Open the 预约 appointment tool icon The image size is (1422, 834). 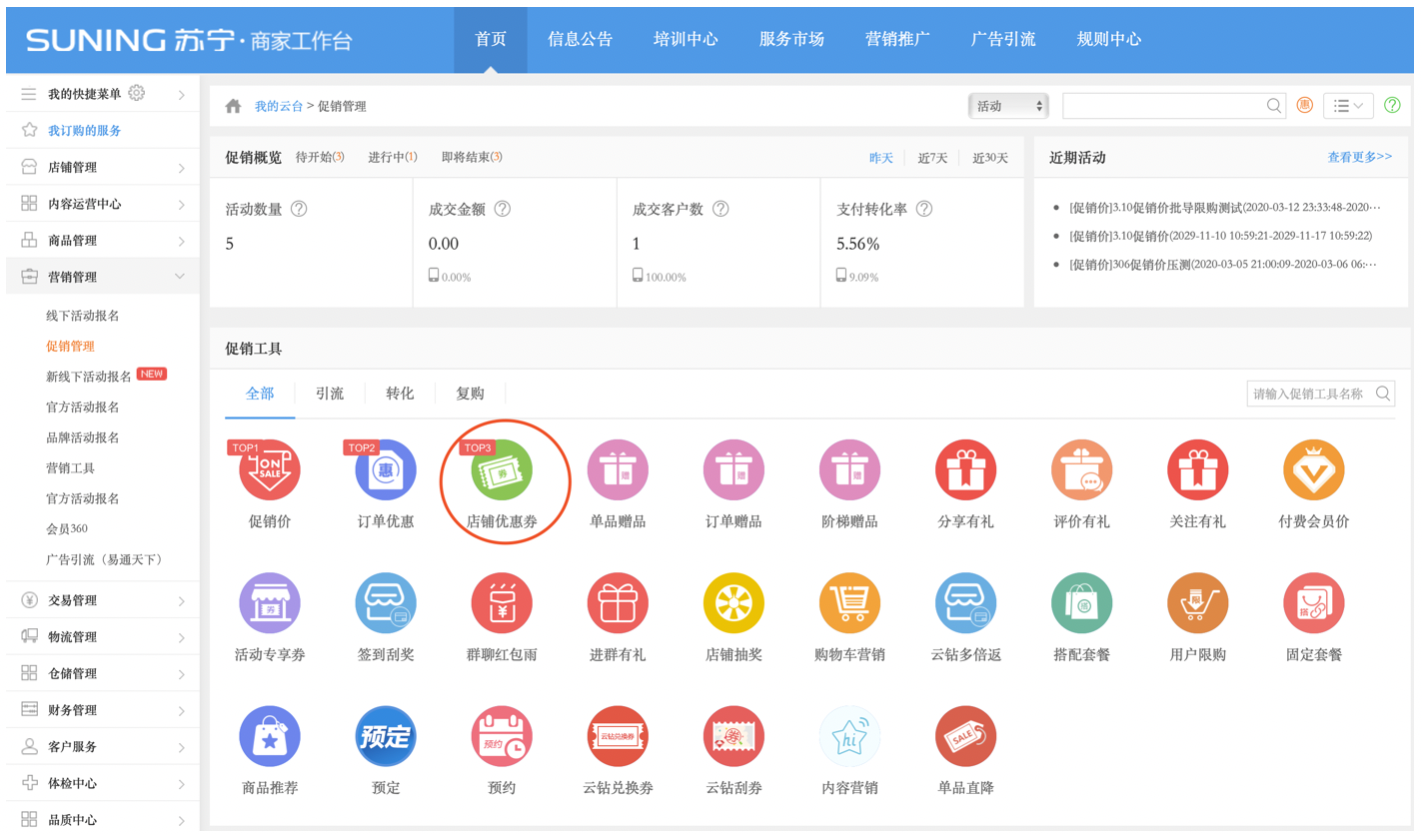pos(502,736)
